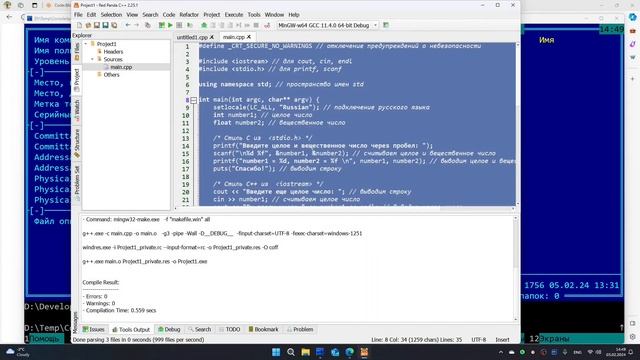Run the program with the green play icon
The height and width of the screenshot is (360, 640).
(170, 25)
